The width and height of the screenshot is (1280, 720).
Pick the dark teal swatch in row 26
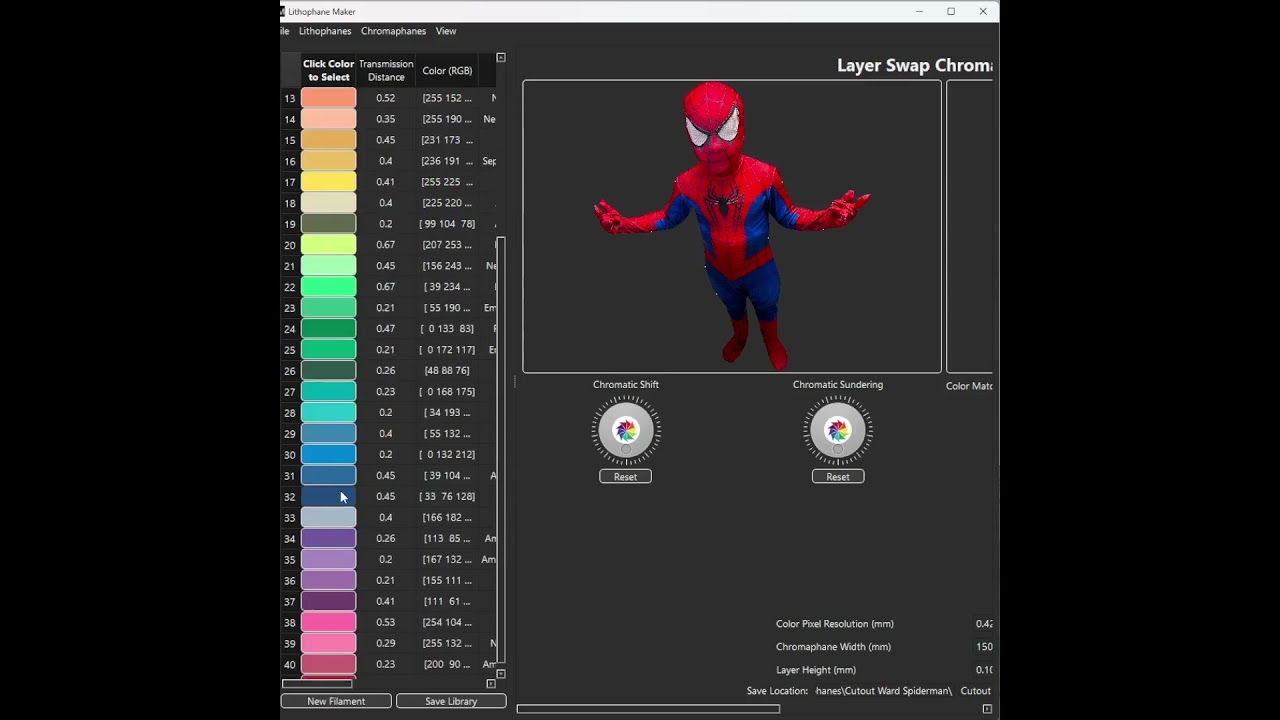coord(328,371)
